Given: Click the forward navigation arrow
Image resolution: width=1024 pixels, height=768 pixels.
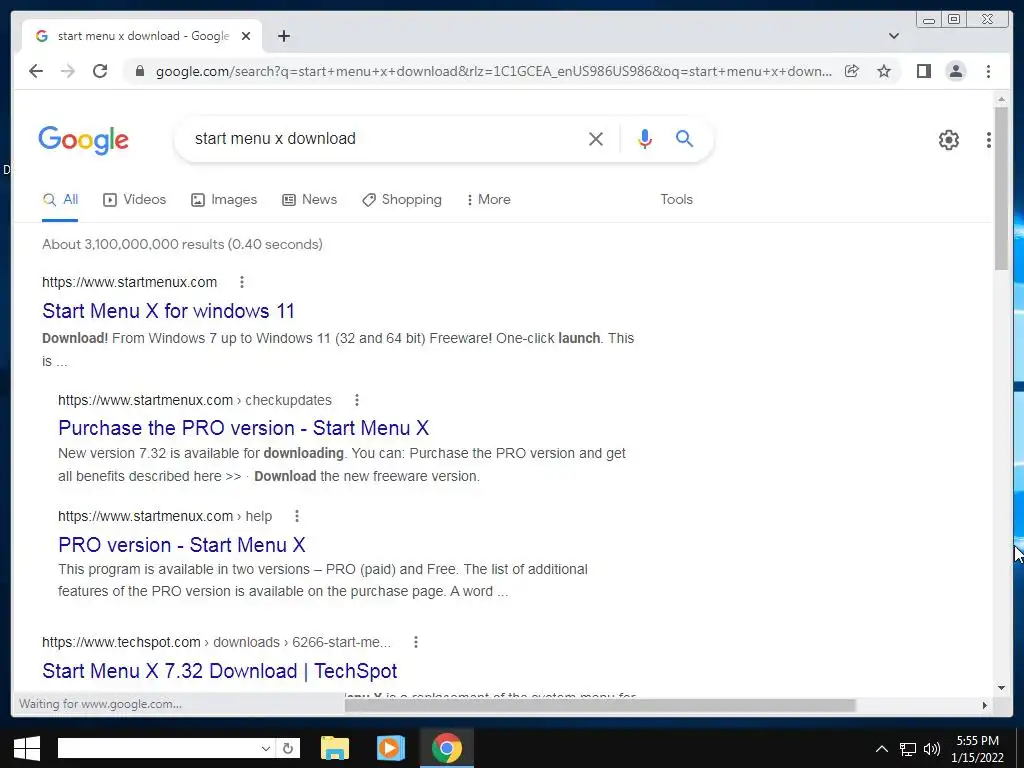Looking at the screenshot, I should [68, 71].
